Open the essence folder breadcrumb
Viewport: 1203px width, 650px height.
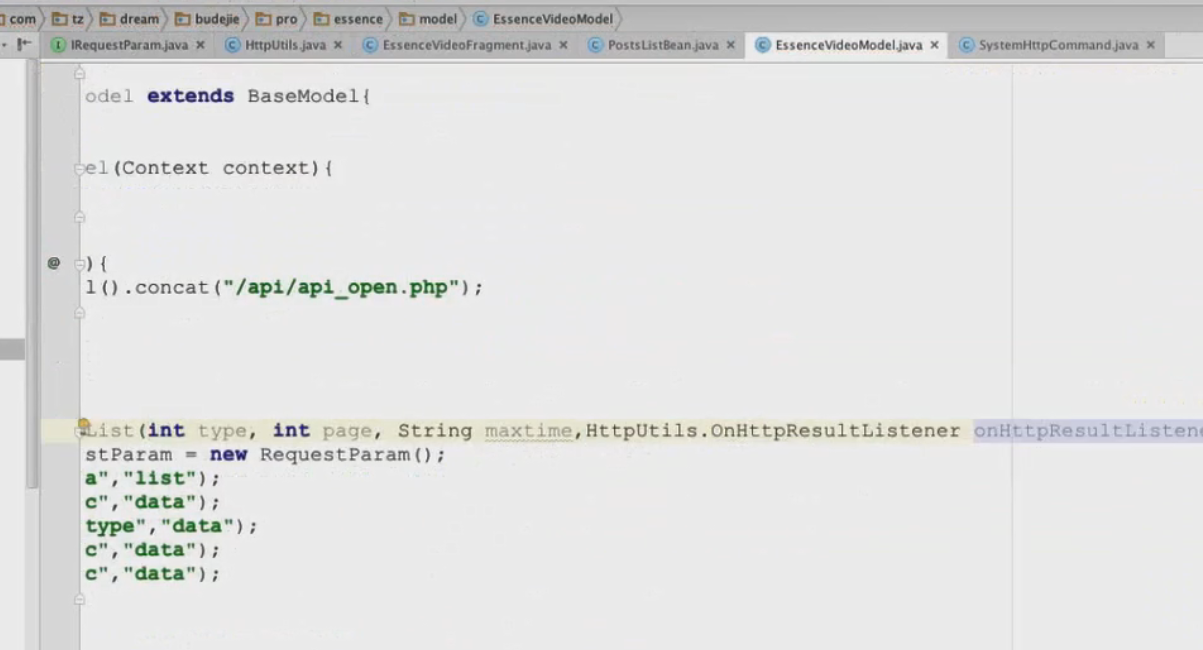coord(348,18)
